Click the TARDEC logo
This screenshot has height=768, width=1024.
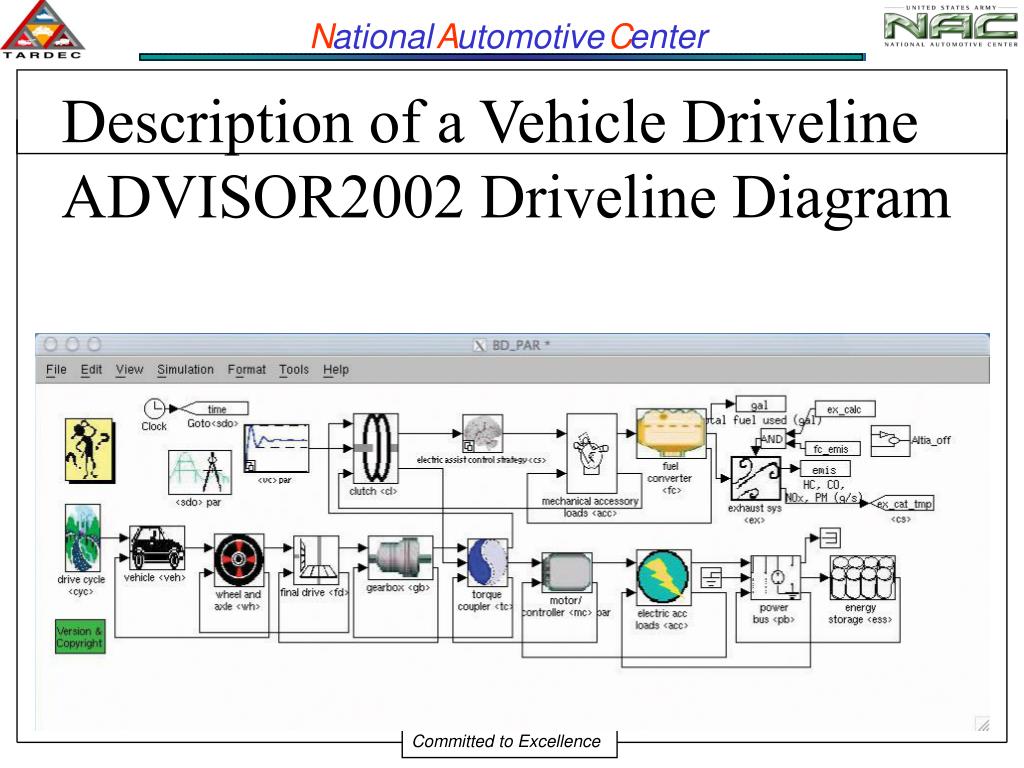point(42,30)
